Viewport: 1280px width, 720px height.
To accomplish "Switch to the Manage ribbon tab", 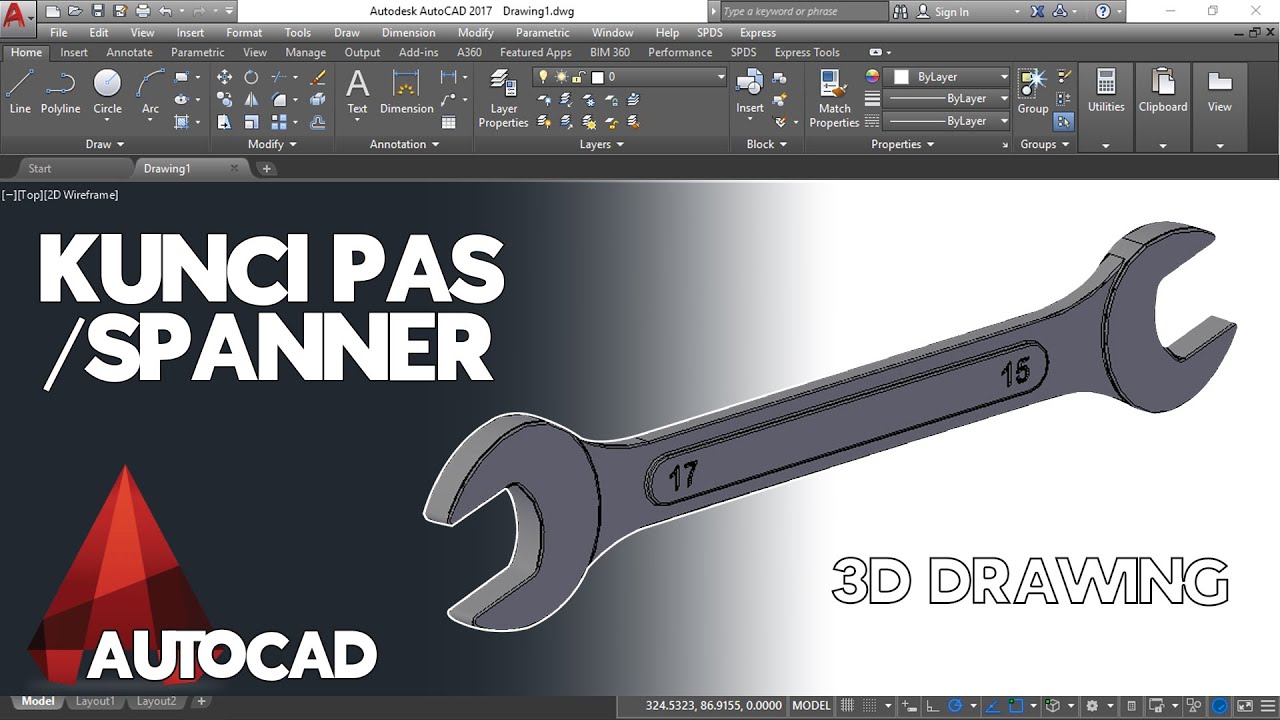I will (305, 52).
